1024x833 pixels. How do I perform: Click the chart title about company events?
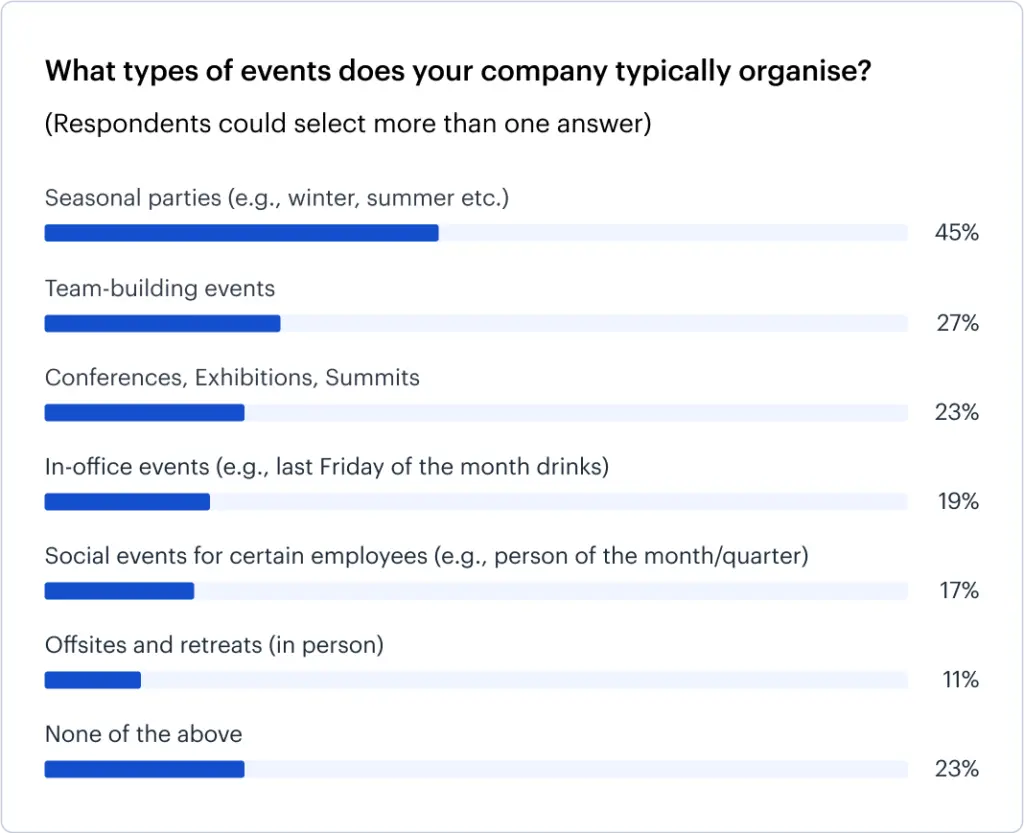tap(457, 72)
